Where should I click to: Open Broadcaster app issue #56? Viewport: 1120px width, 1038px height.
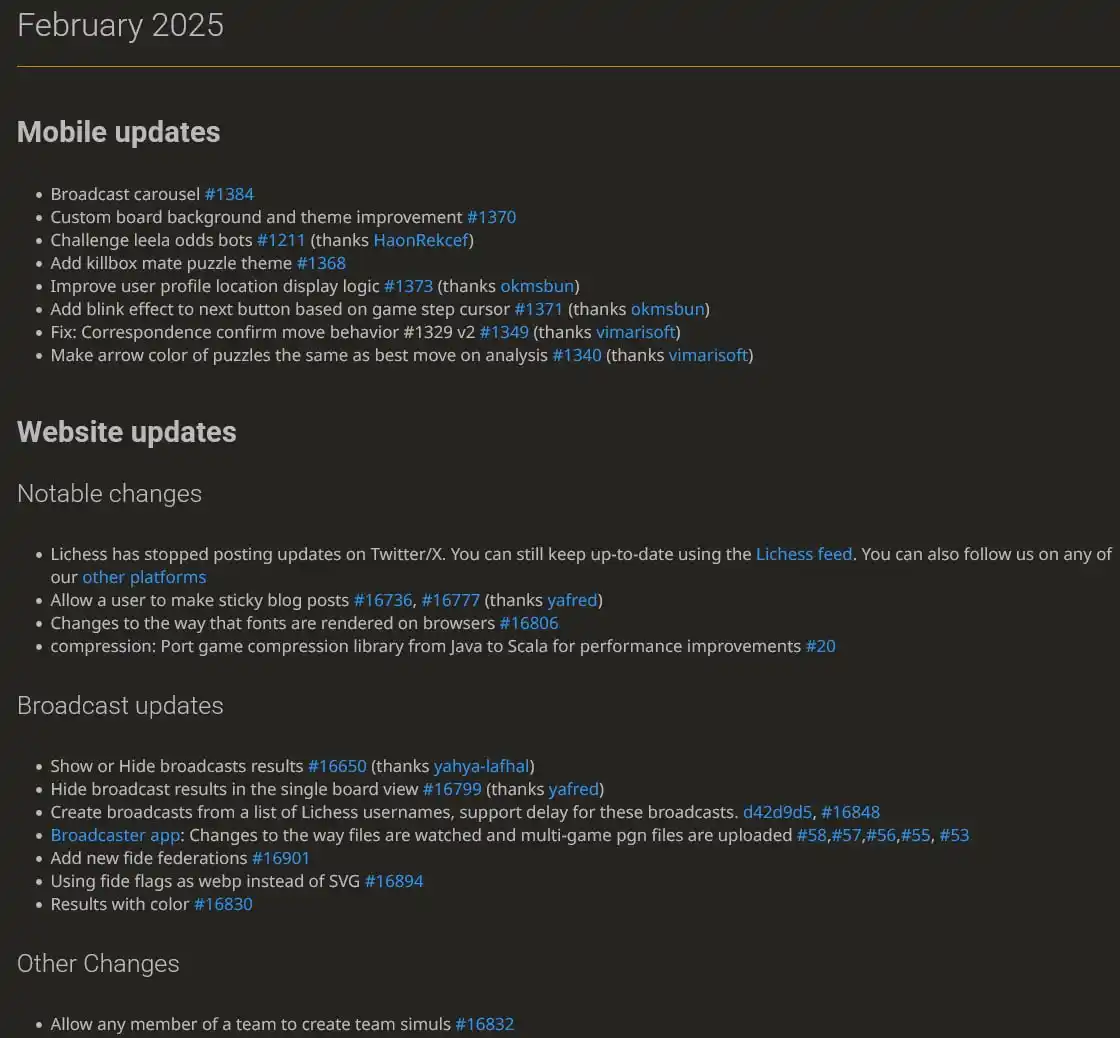[881, 835]
